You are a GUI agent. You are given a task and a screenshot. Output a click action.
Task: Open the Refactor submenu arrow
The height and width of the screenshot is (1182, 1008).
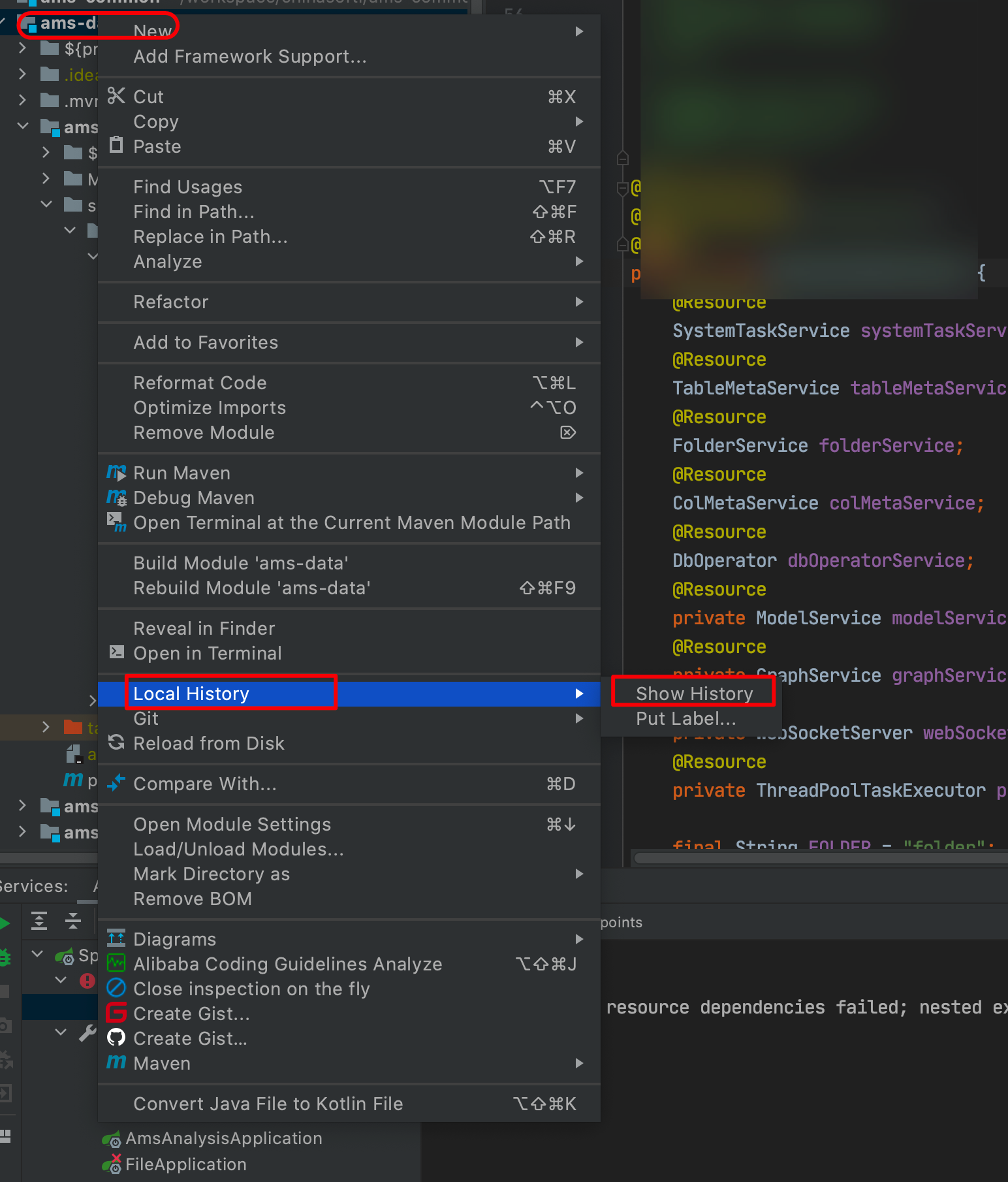[x=579, y=302]
